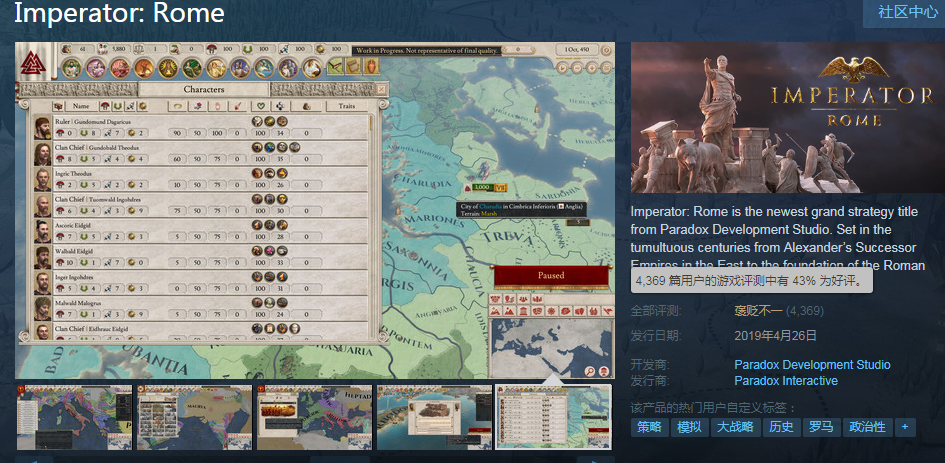The image size is (945, 463).
Task: Click the manpower value 5,880 in top bar
Action: tap(118, 49)
